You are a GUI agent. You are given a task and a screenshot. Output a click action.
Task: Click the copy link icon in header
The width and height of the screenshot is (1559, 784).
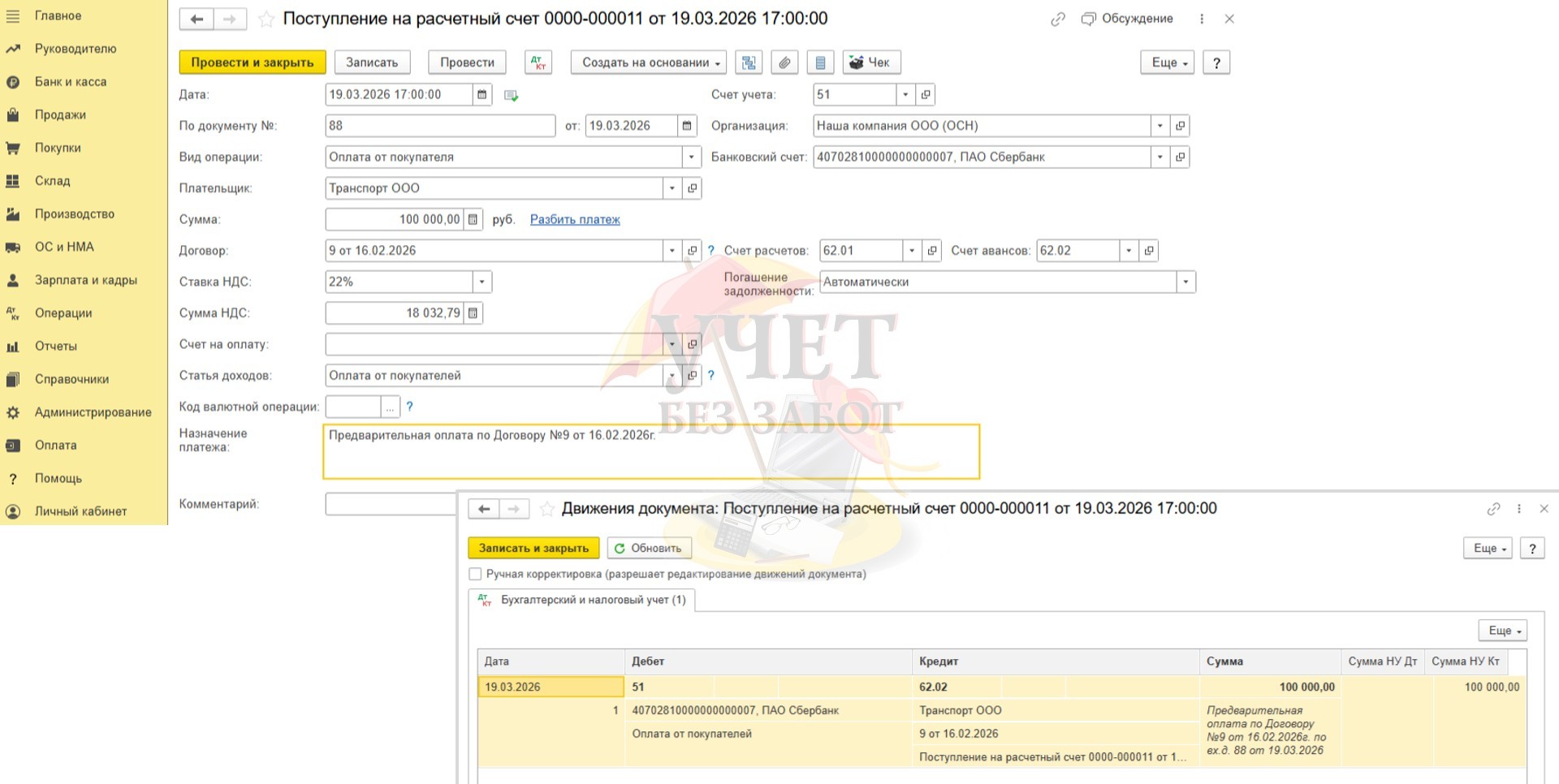coord(1057,19)
